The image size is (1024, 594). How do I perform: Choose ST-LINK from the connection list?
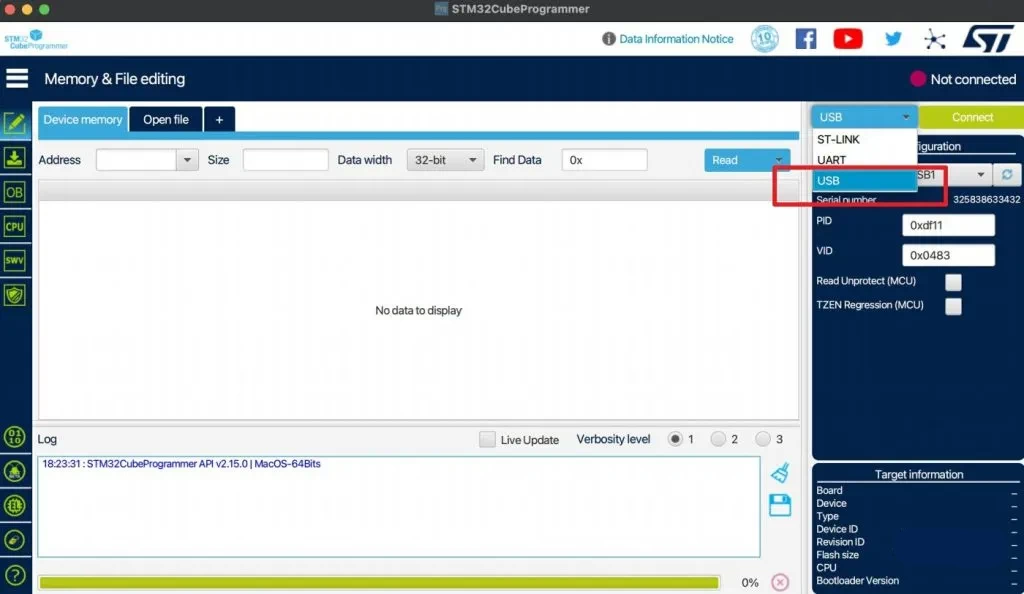click(865, 139)
